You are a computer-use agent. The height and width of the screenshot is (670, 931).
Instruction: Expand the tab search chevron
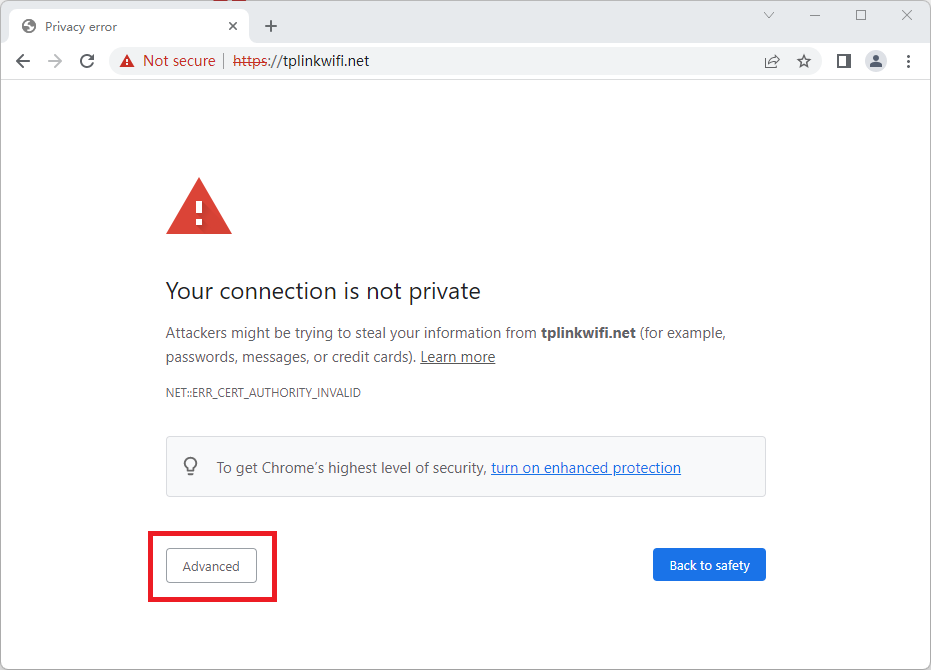[x=769, y=15]
